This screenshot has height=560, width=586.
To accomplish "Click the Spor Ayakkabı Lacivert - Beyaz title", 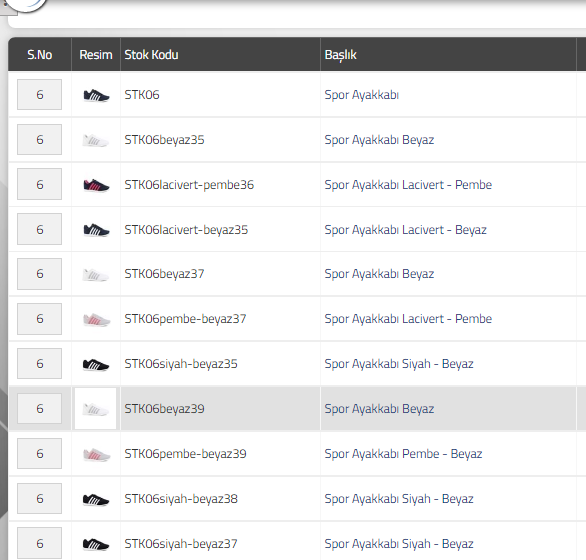I will click(405, 230).
